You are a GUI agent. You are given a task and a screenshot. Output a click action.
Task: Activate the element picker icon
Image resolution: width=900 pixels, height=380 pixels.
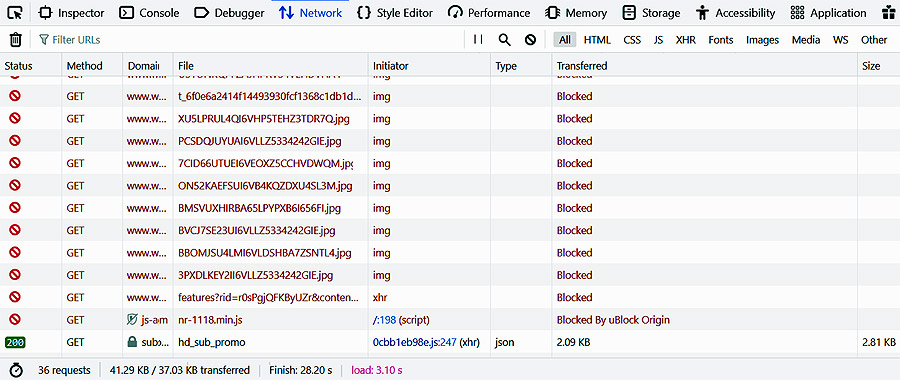coord(15,13)
